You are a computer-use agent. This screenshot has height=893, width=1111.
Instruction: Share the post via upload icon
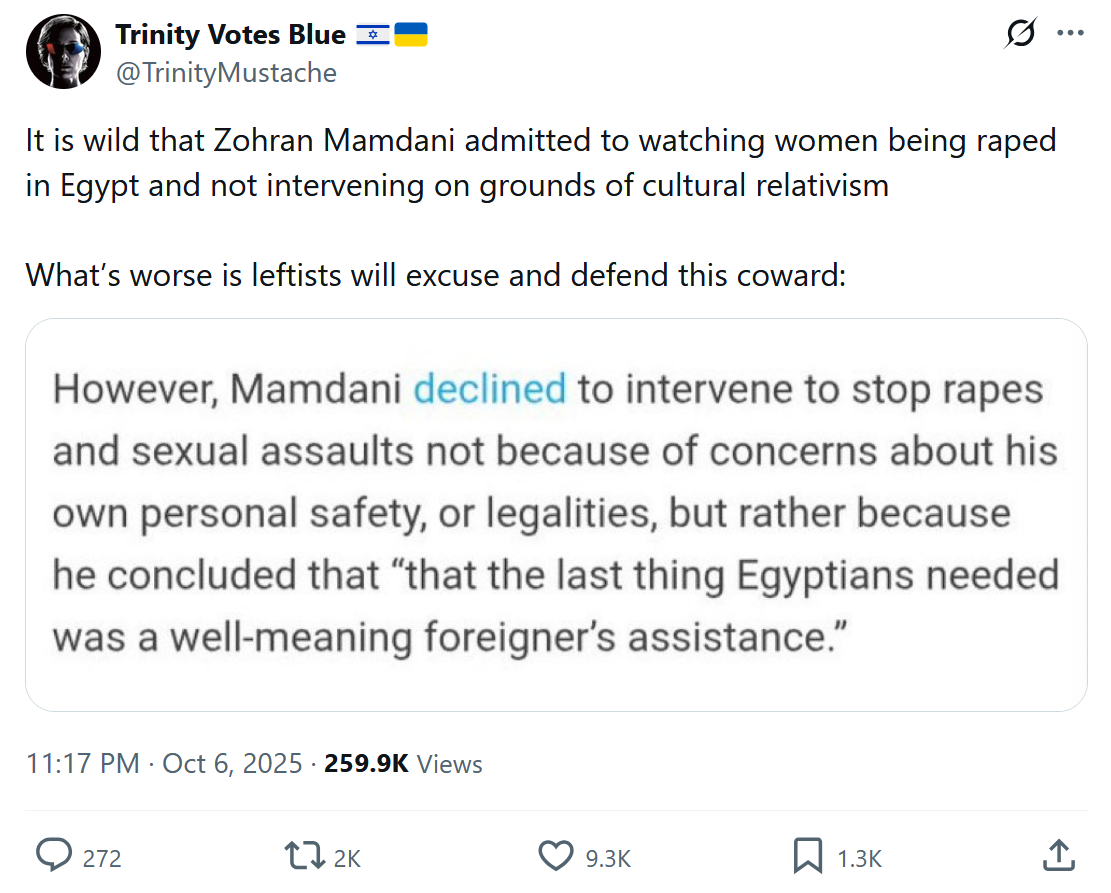tap(1057, 855)
